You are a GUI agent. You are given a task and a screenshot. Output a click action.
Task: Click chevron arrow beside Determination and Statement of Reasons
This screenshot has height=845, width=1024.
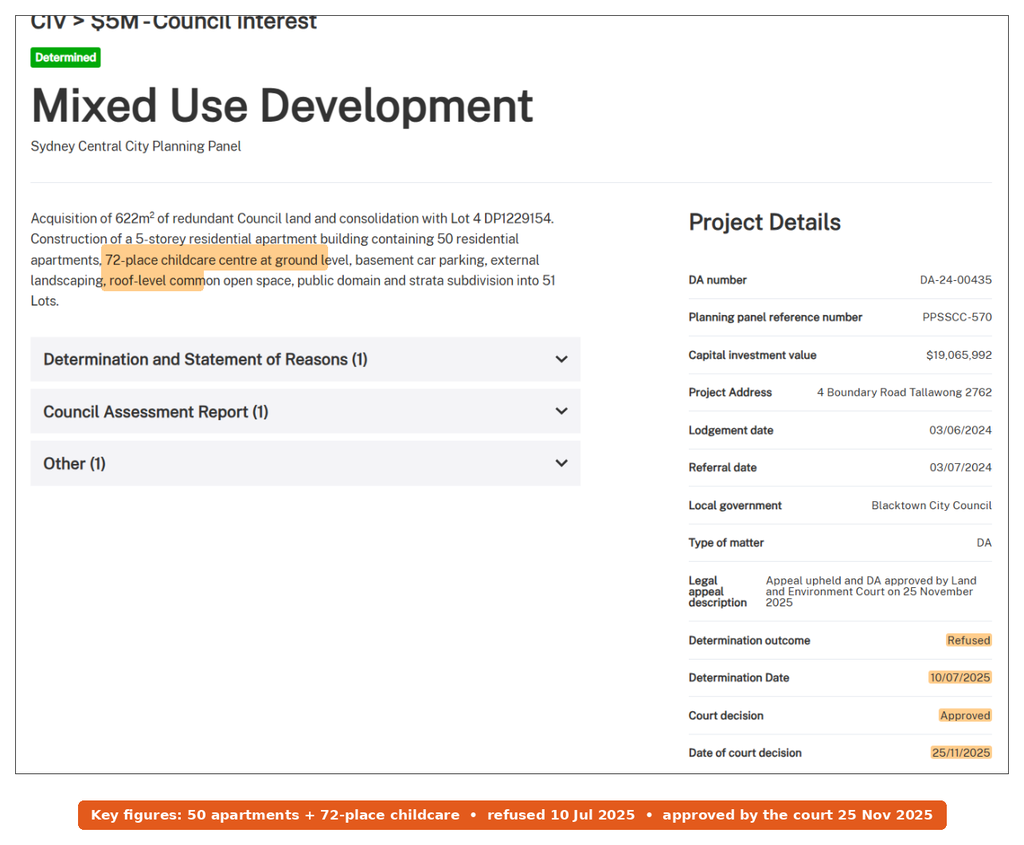(561, 359)
